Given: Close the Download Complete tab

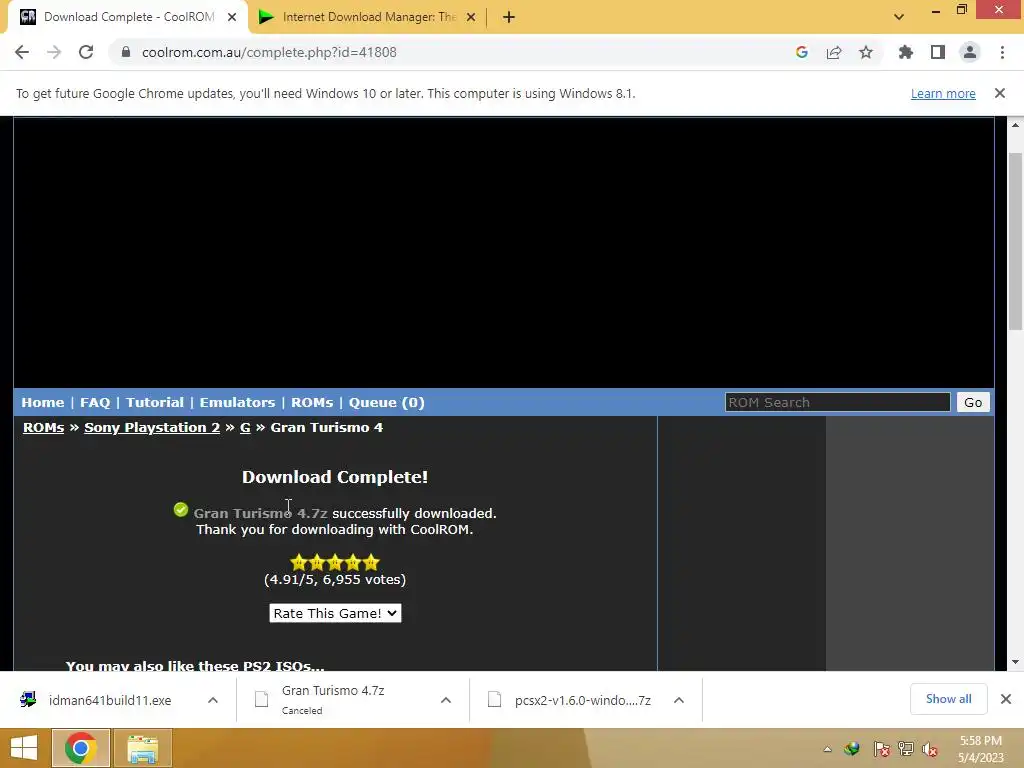Looking at the screenshot, I should pyautogui.click(x=232, y=17).
